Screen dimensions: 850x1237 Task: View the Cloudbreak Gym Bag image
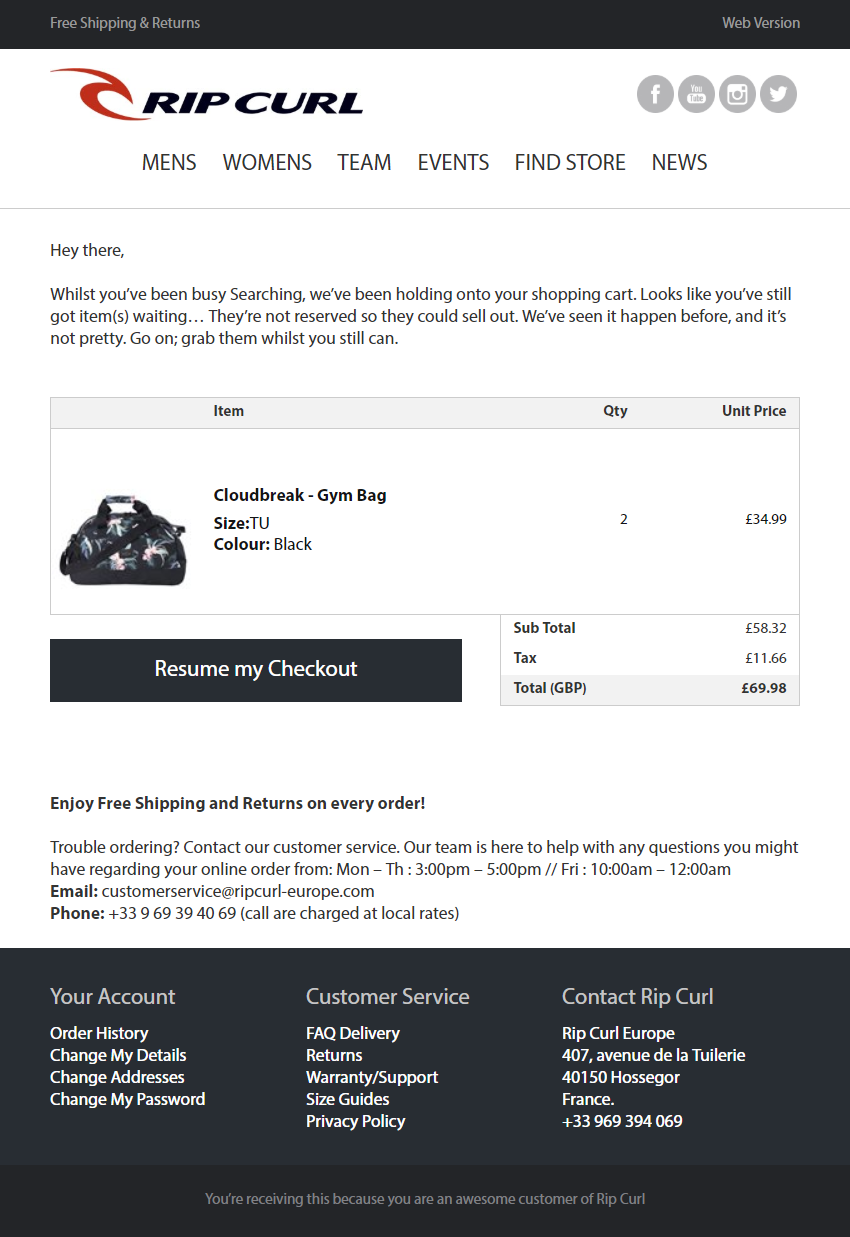(124, 540)
